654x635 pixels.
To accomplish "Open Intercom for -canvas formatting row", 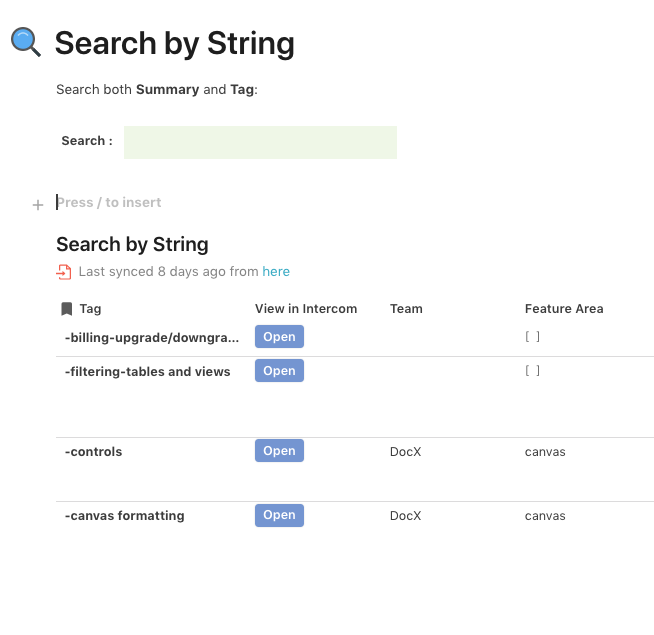I will (x=279, y=515).
